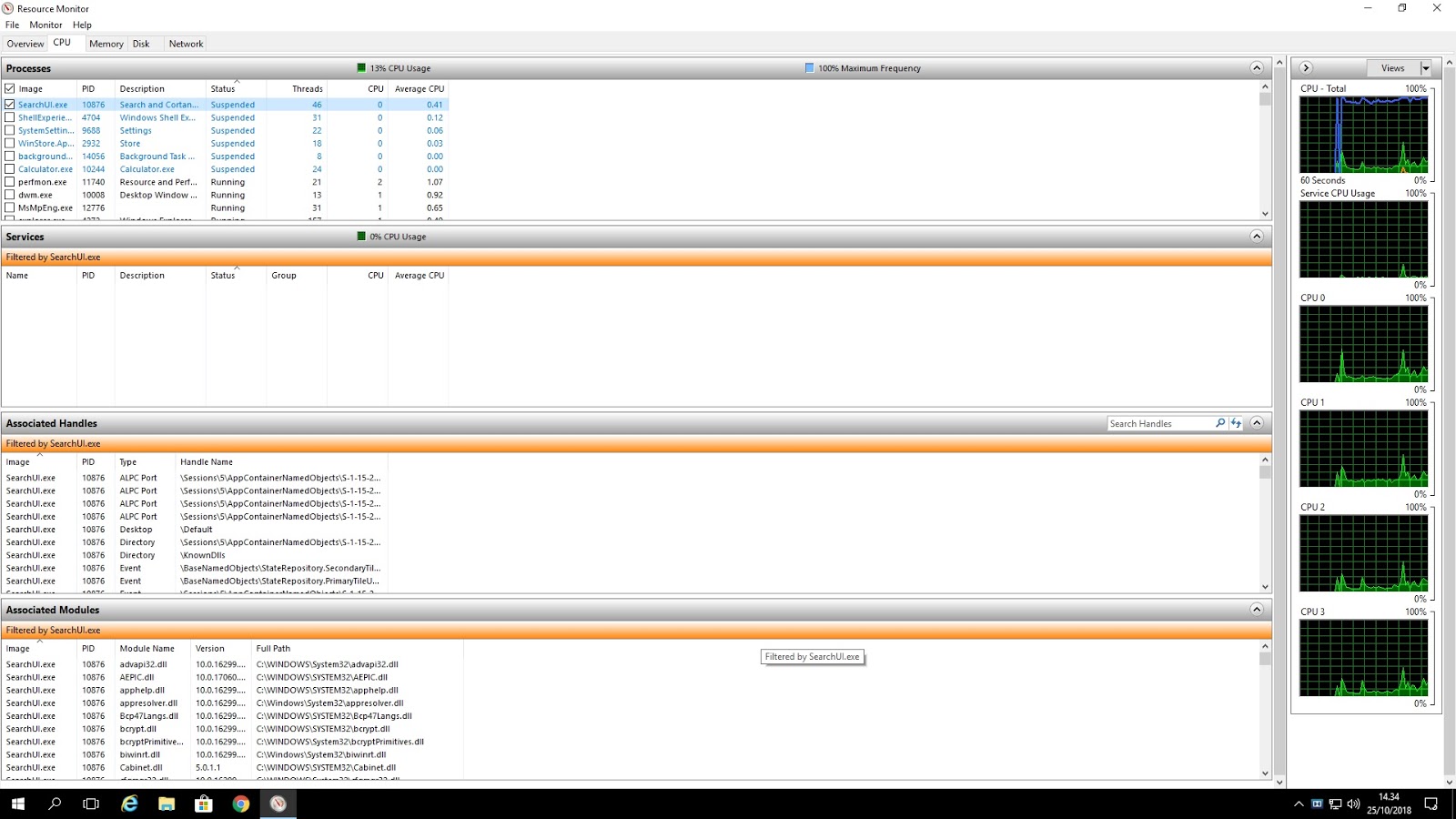Show hidden system tray icons
This screenshot has height=819, width=1456.
[1299, 804]
